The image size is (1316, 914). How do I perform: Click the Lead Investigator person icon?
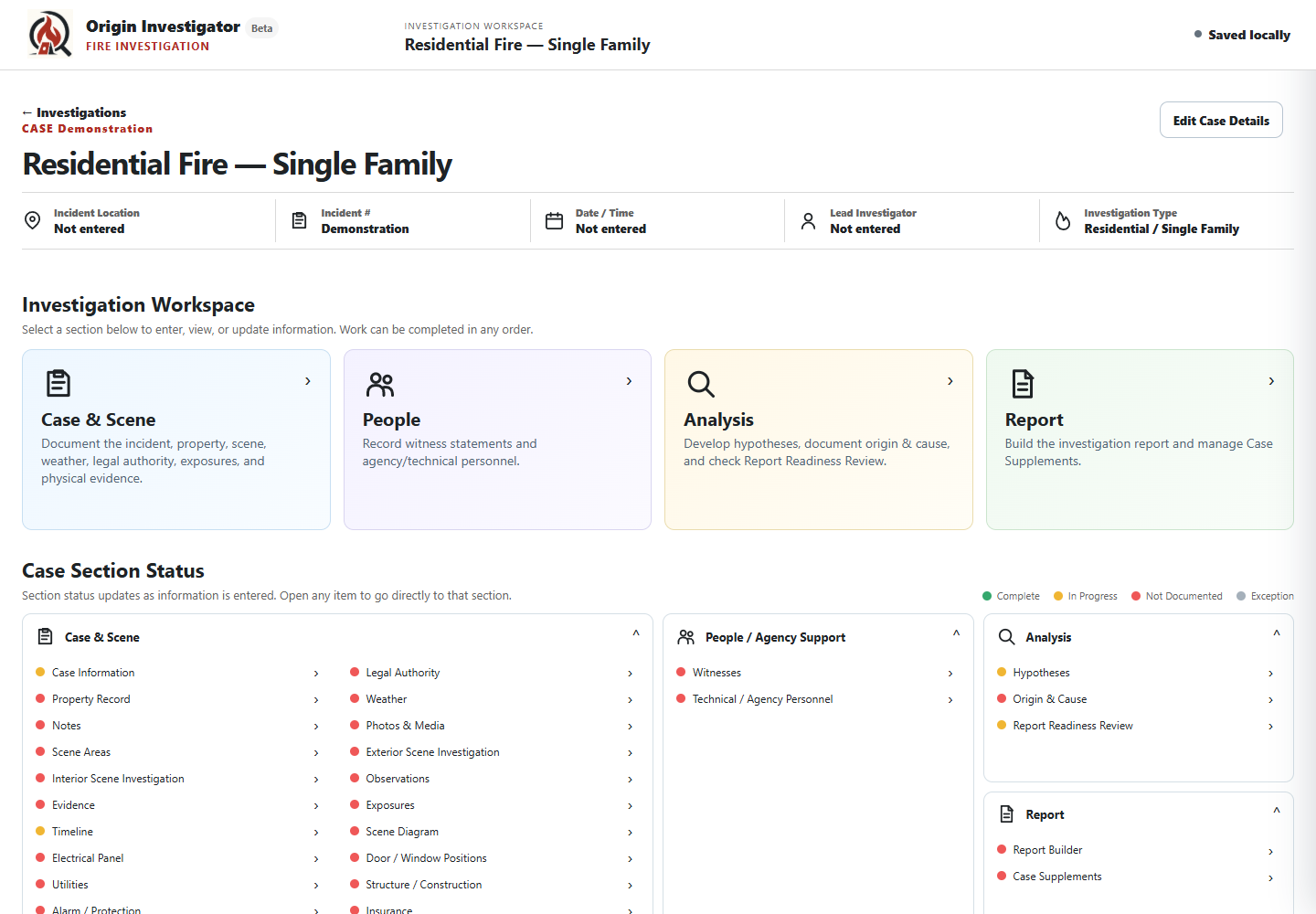(808, 220)
